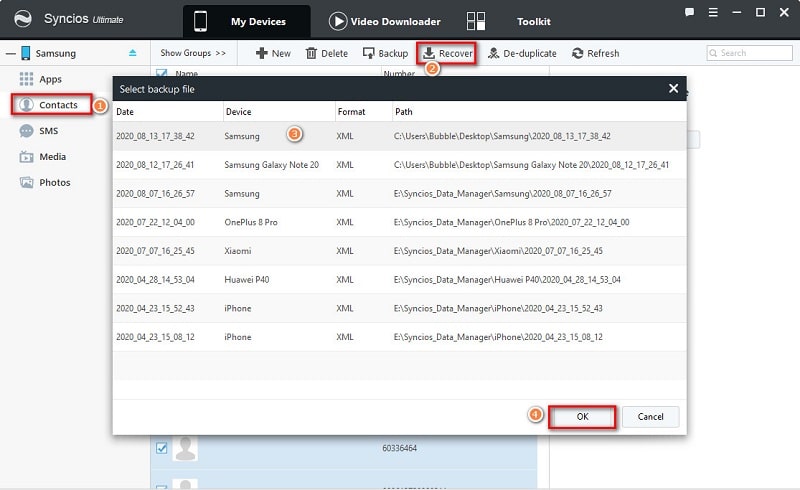
Task: Click the Backup toolbar button
Action: (385, 53)
